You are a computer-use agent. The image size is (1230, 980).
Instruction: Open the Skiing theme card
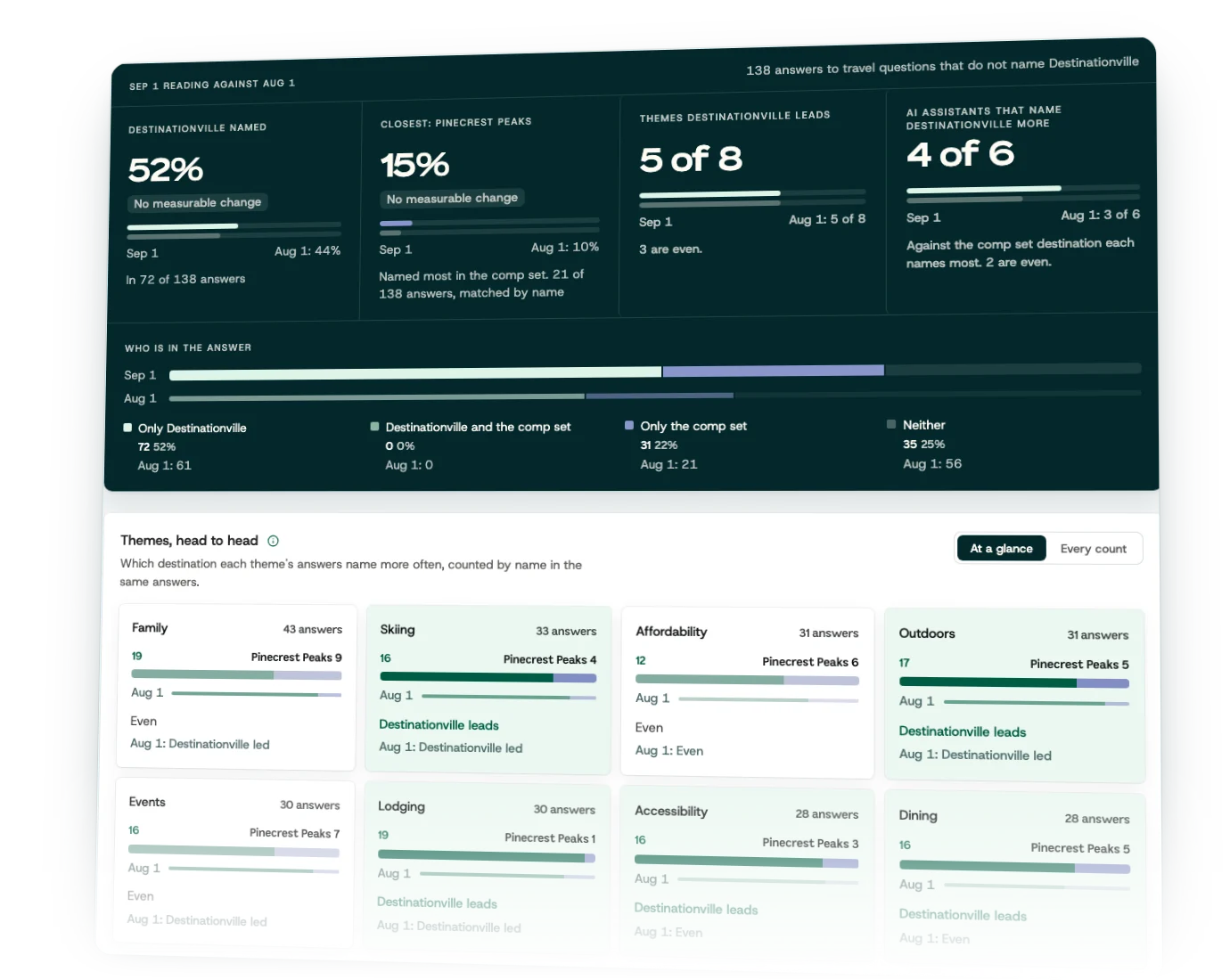[x=488, y=690]
